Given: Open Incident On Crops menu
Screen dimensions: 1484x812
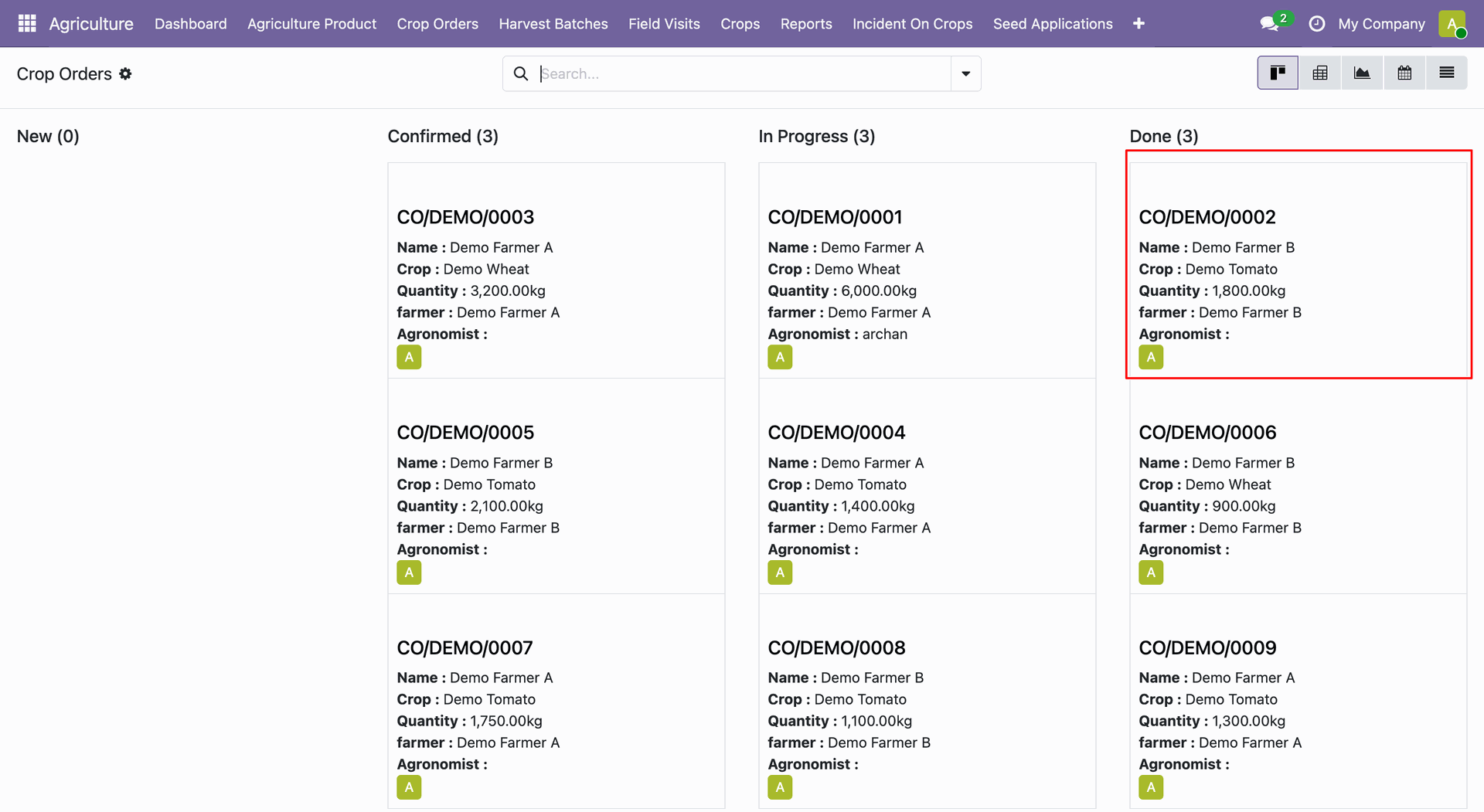Looking at the screenshot, I should pos(913,24).
